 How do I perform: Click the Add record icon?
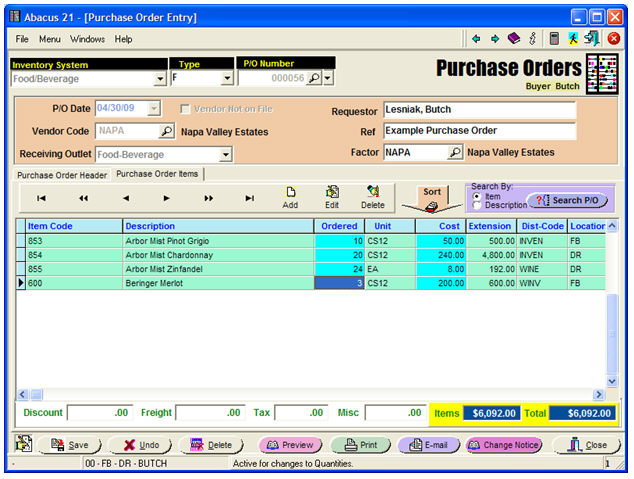290,193
